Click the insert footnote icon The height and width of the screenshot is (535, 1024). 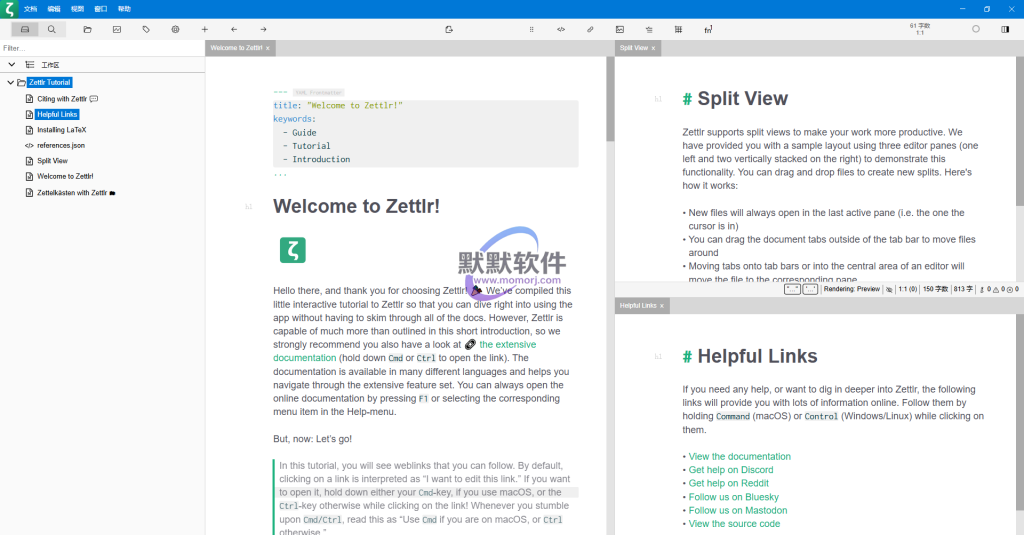tap(708, 29)
